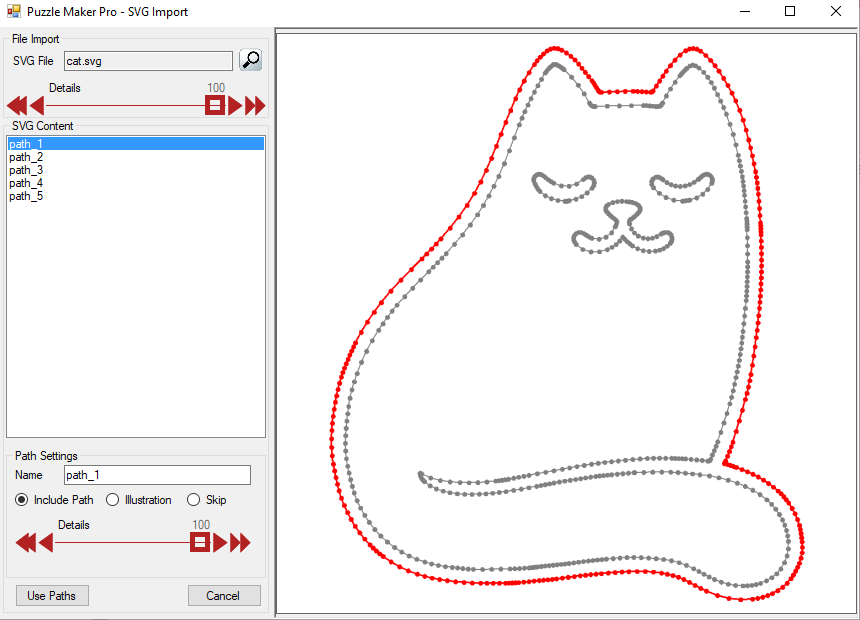Click Path Settings Details slider handle
The image size is (860, 620).
pyautogui.click(x=200, y=542)
